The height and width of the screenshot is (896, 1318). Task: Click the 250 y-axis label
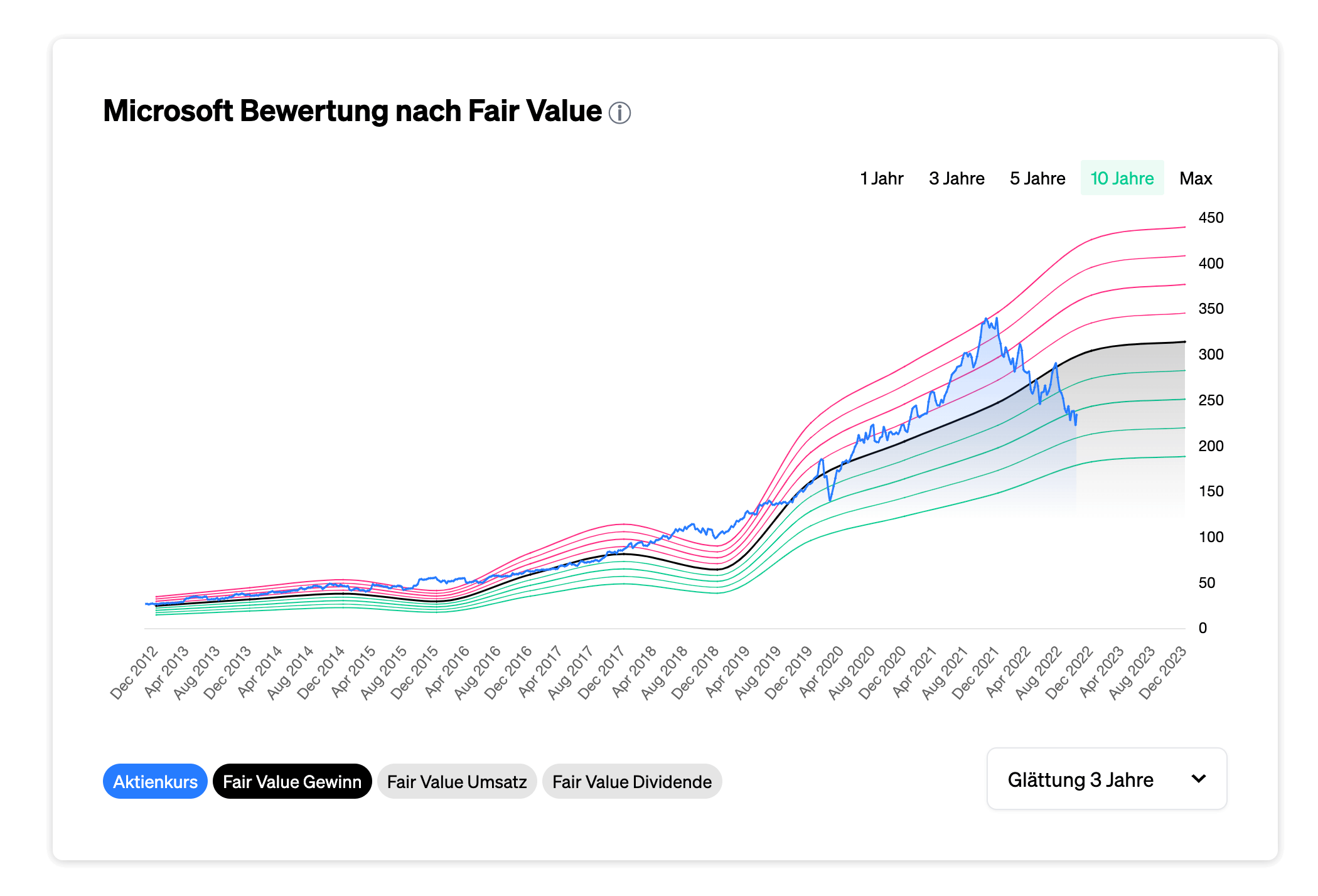1211,400
